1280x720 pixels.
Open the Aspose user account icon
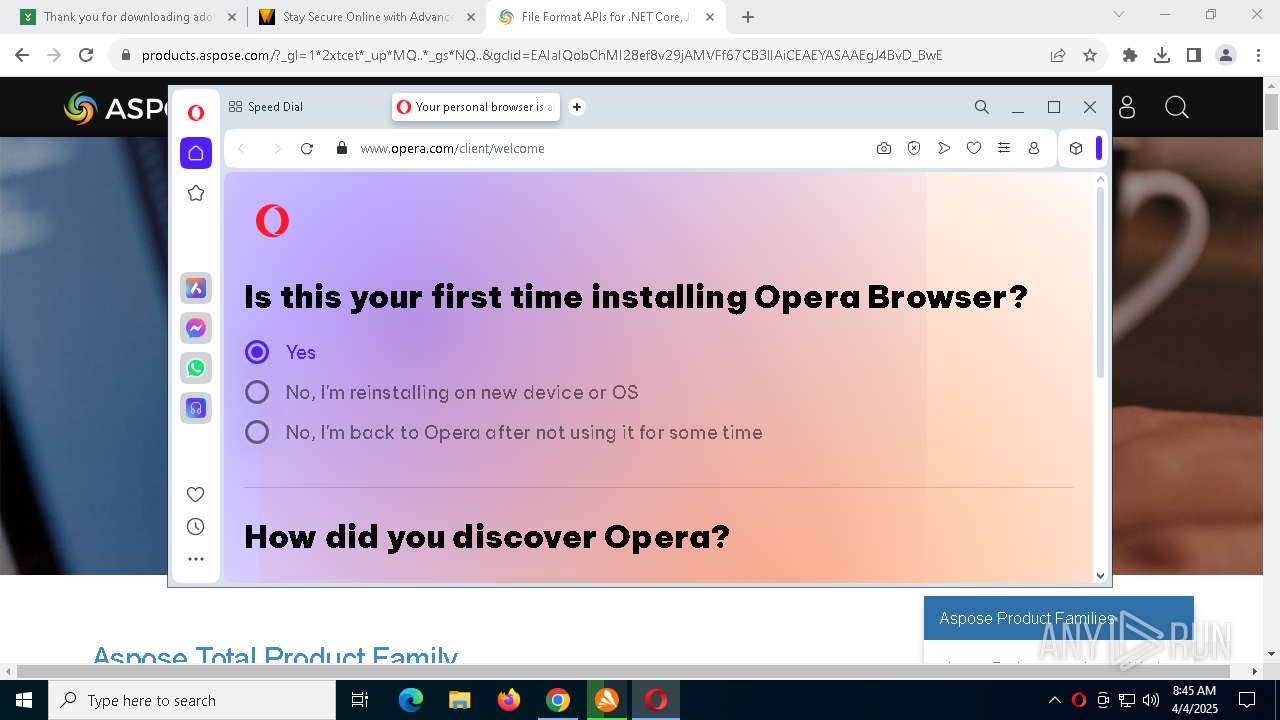point(1127,107)
